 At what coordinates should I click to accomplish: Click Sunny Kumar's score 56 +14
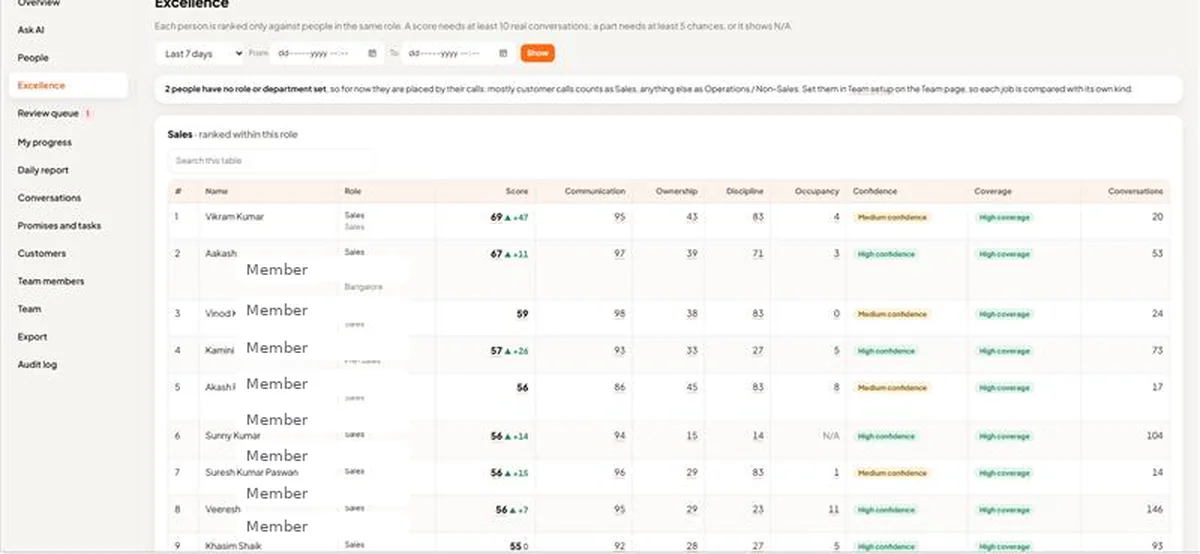click(x=509, y=436)
